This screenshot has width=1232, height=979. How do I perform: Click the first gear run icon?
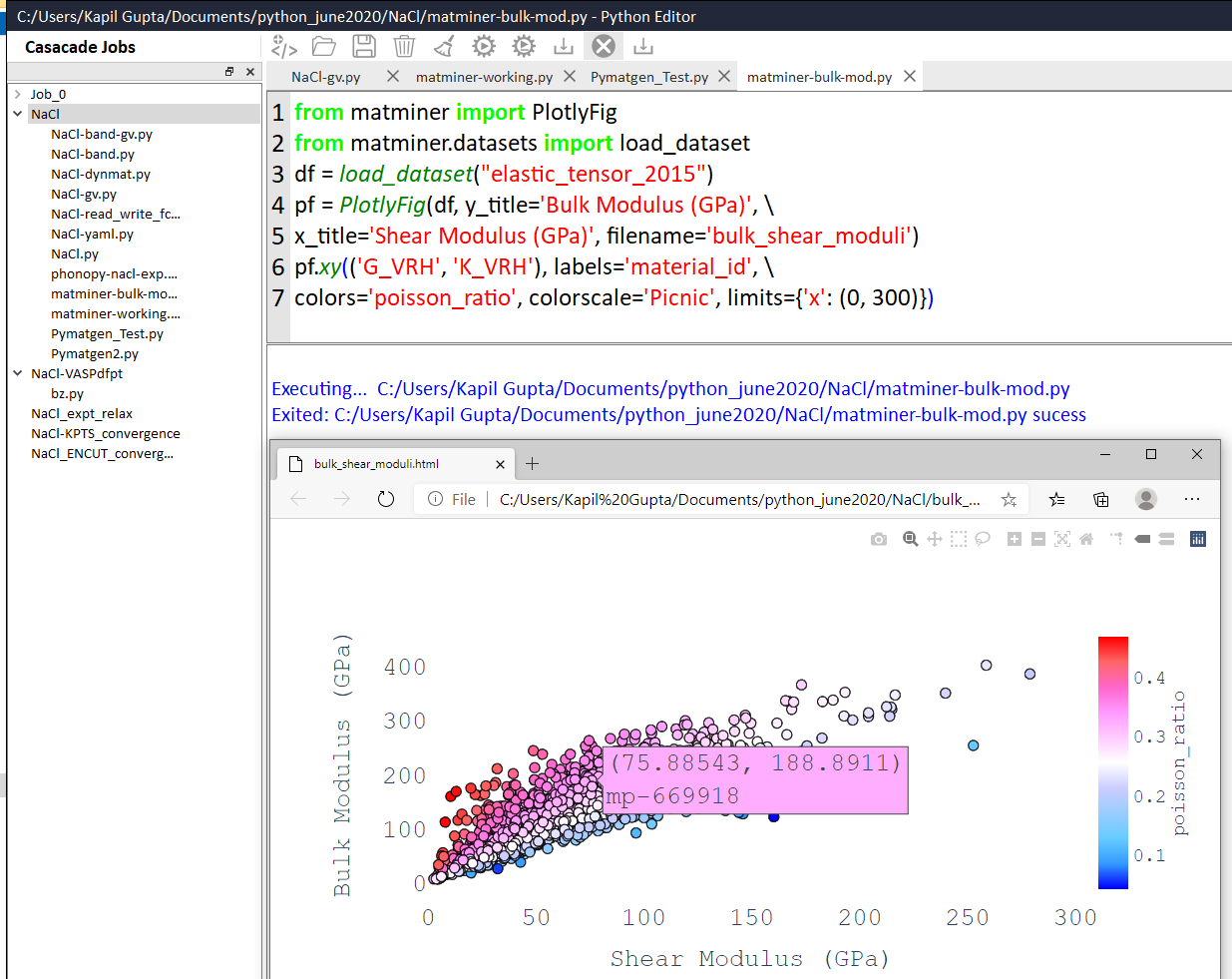[484, 46]
